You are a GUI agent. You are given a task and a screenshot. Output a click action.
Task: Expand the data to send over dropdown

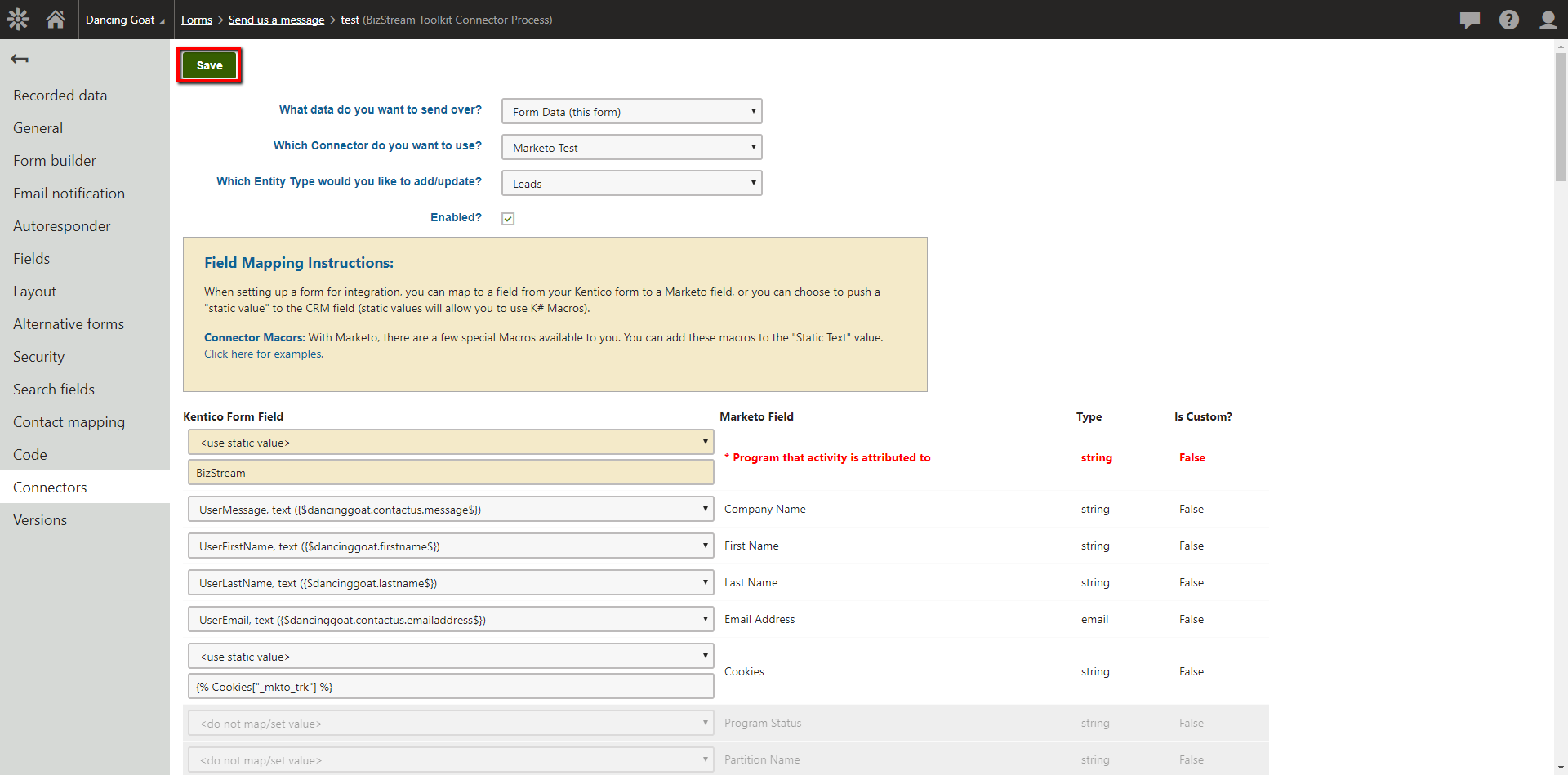631,112
